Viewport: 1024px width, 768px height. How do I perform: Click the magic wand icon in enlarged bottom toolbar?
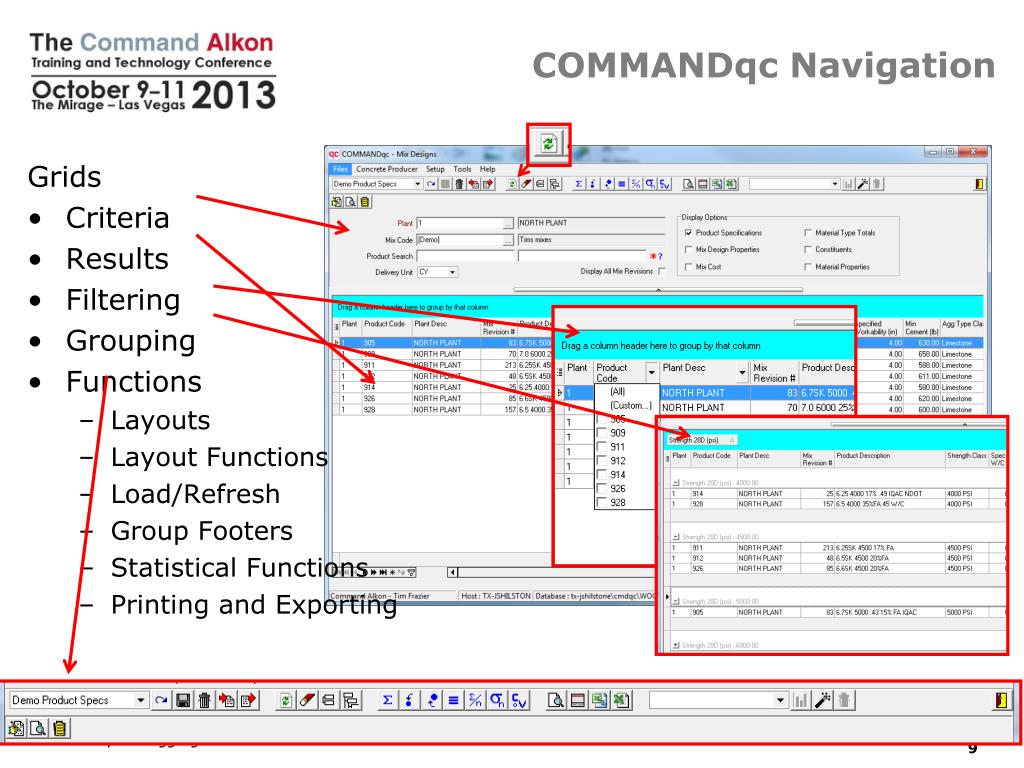(823, 700)
